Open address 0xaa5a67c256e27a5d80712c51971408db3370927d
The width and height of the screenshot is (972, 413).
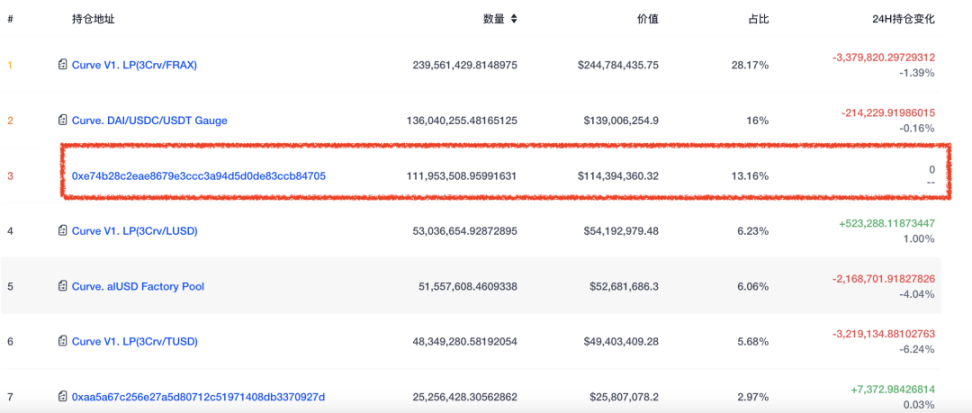tap(198, 397)
